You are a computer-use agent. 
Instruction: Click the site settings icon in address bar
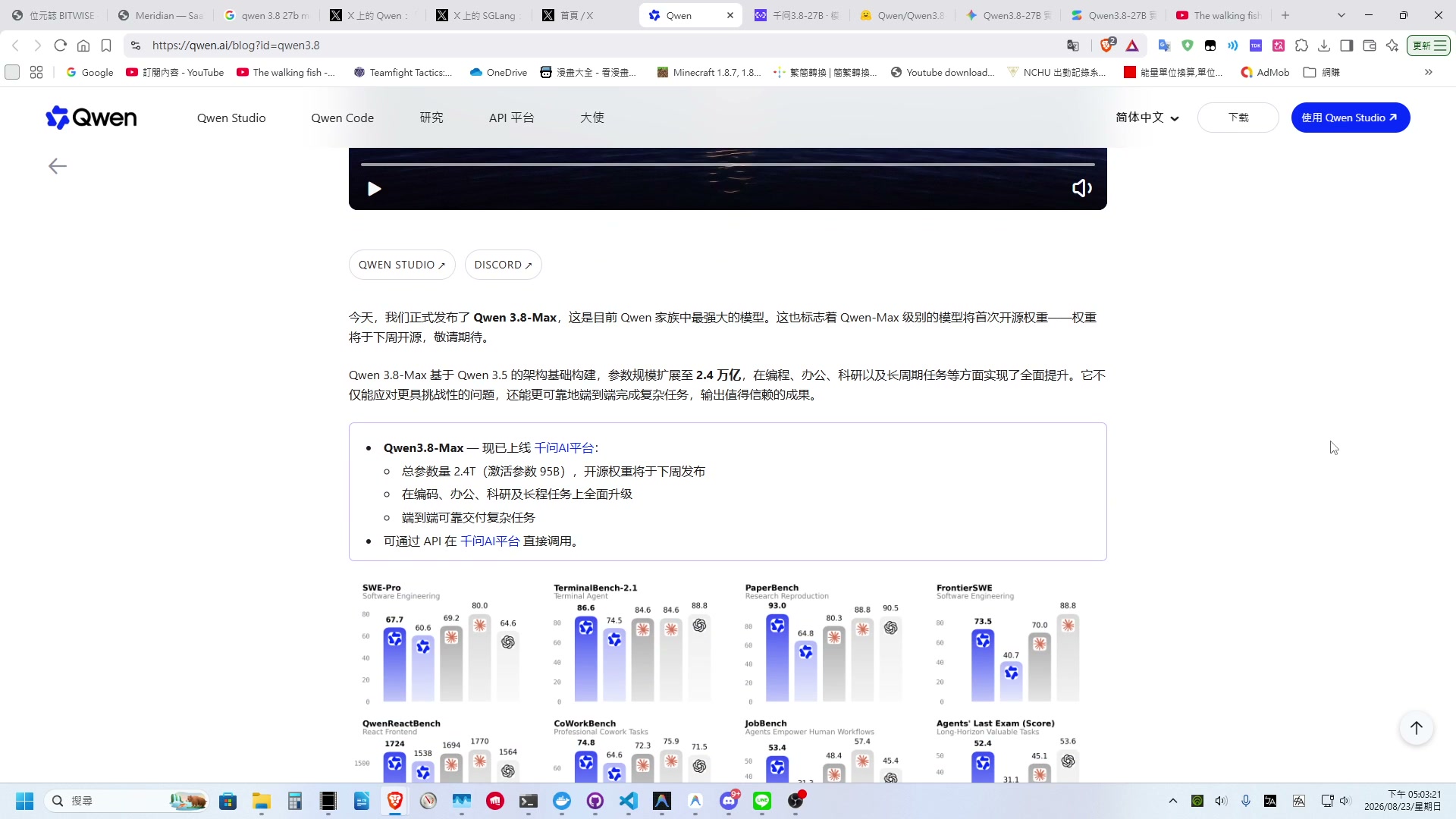(136, 45)
